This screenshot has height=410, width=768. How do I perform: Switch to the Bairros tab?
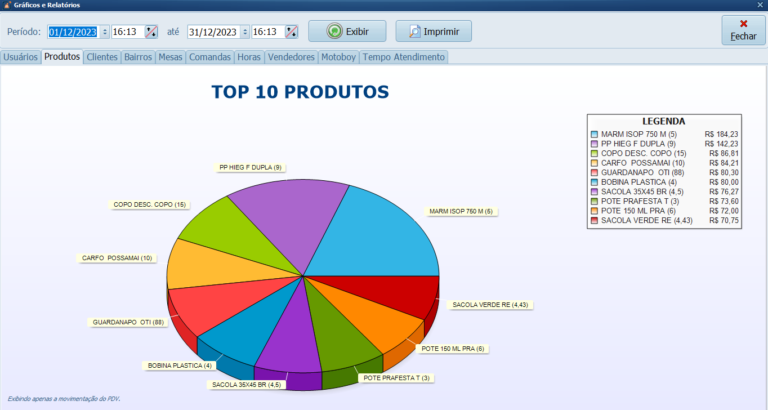pyautogui.click(x=138, y=57)
